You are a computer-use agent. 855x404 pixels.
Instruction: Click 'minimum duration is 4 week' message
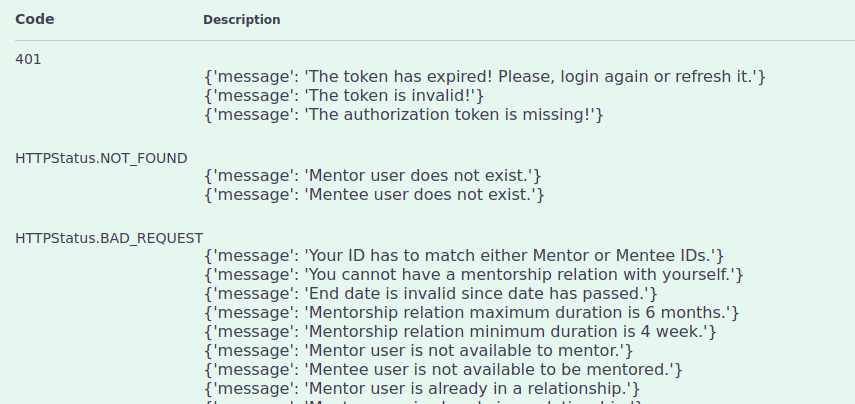[460, 331]
